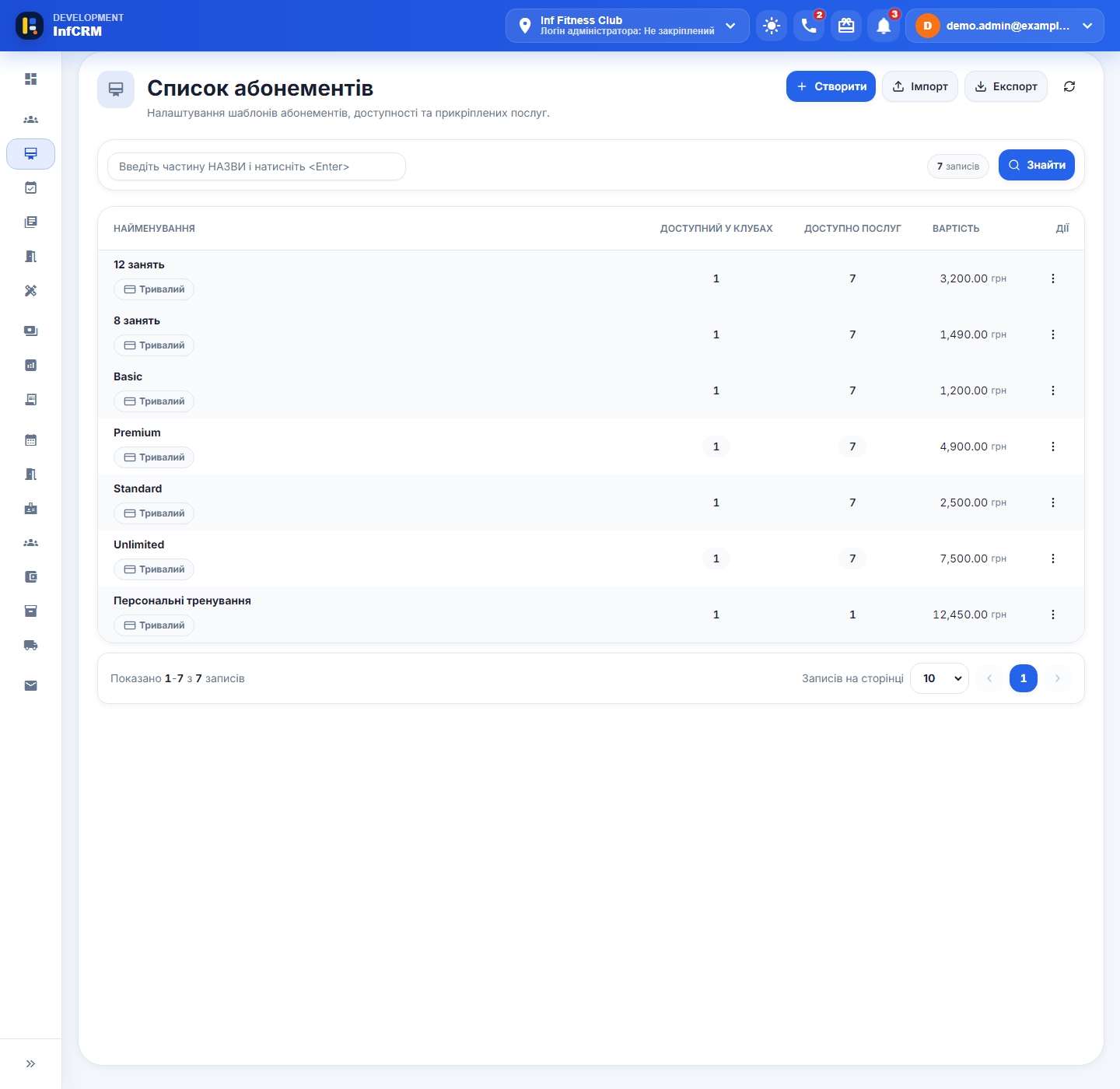Viewport: 1120px width, 1089px height.
Task: Open the Inf Fitness Club location dropdown
Action: pos(627,26)
